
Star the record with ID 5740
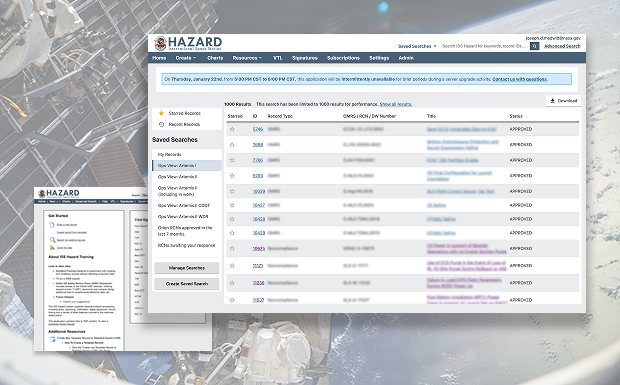[x=232, y=129]
